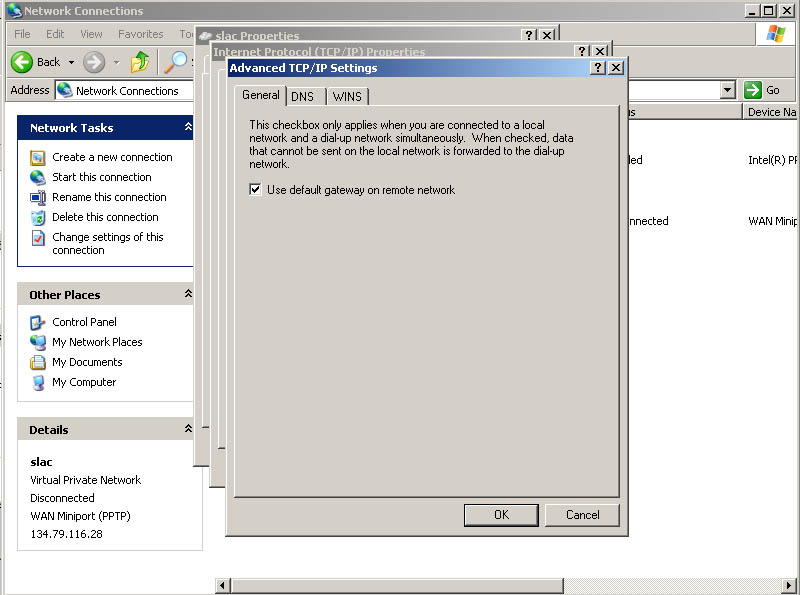Click the Delete this connection recycle icon

[x=38, y=217]
